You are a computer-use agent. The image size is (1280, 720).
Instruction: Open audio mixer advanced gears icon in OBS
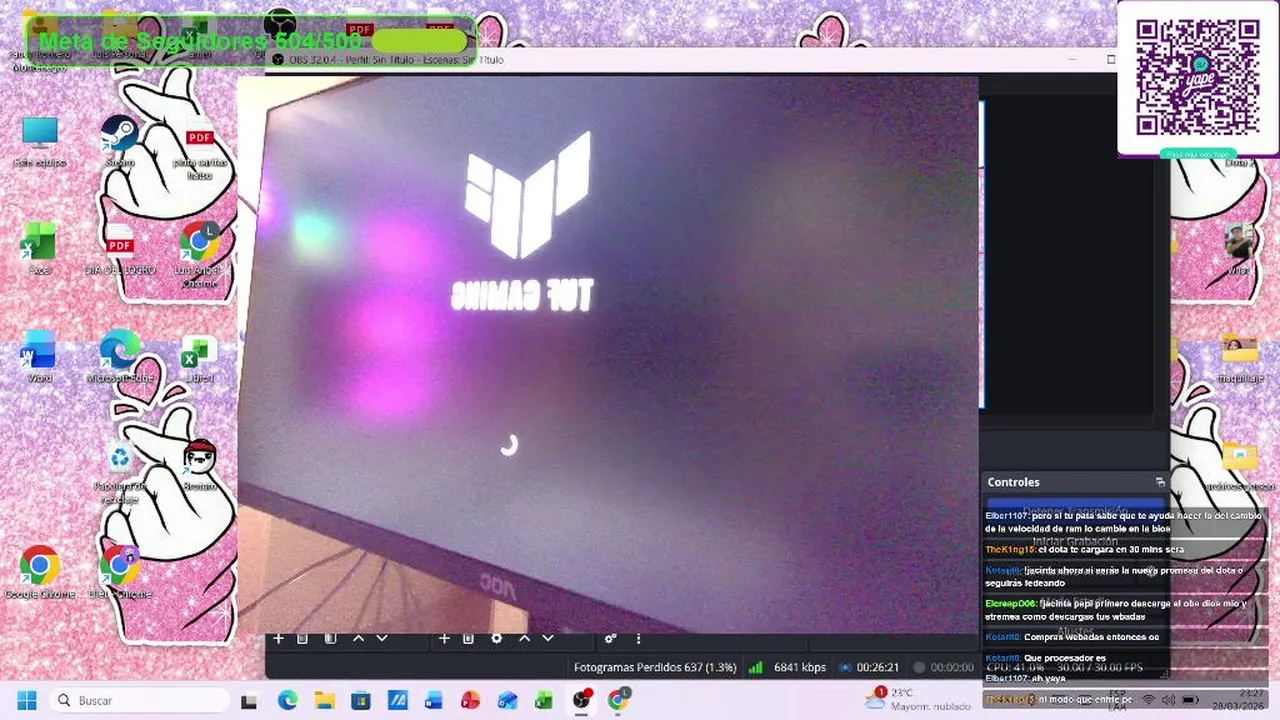[610, 638]
